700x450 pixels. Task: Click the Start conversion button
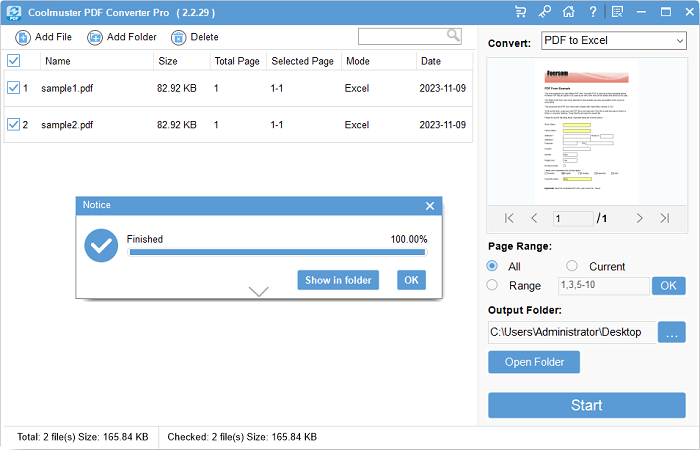coord(587,405)
